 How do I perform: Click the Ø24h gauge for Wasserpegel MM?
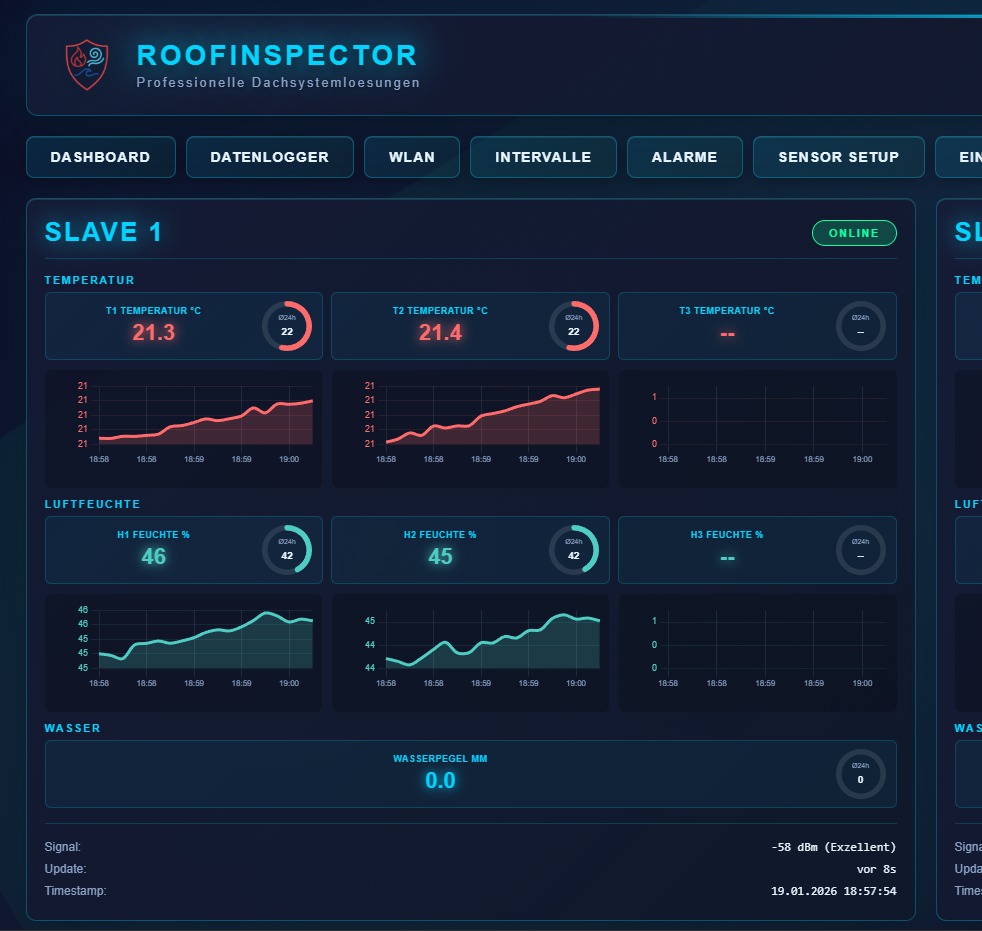click(x=860, y=774)
